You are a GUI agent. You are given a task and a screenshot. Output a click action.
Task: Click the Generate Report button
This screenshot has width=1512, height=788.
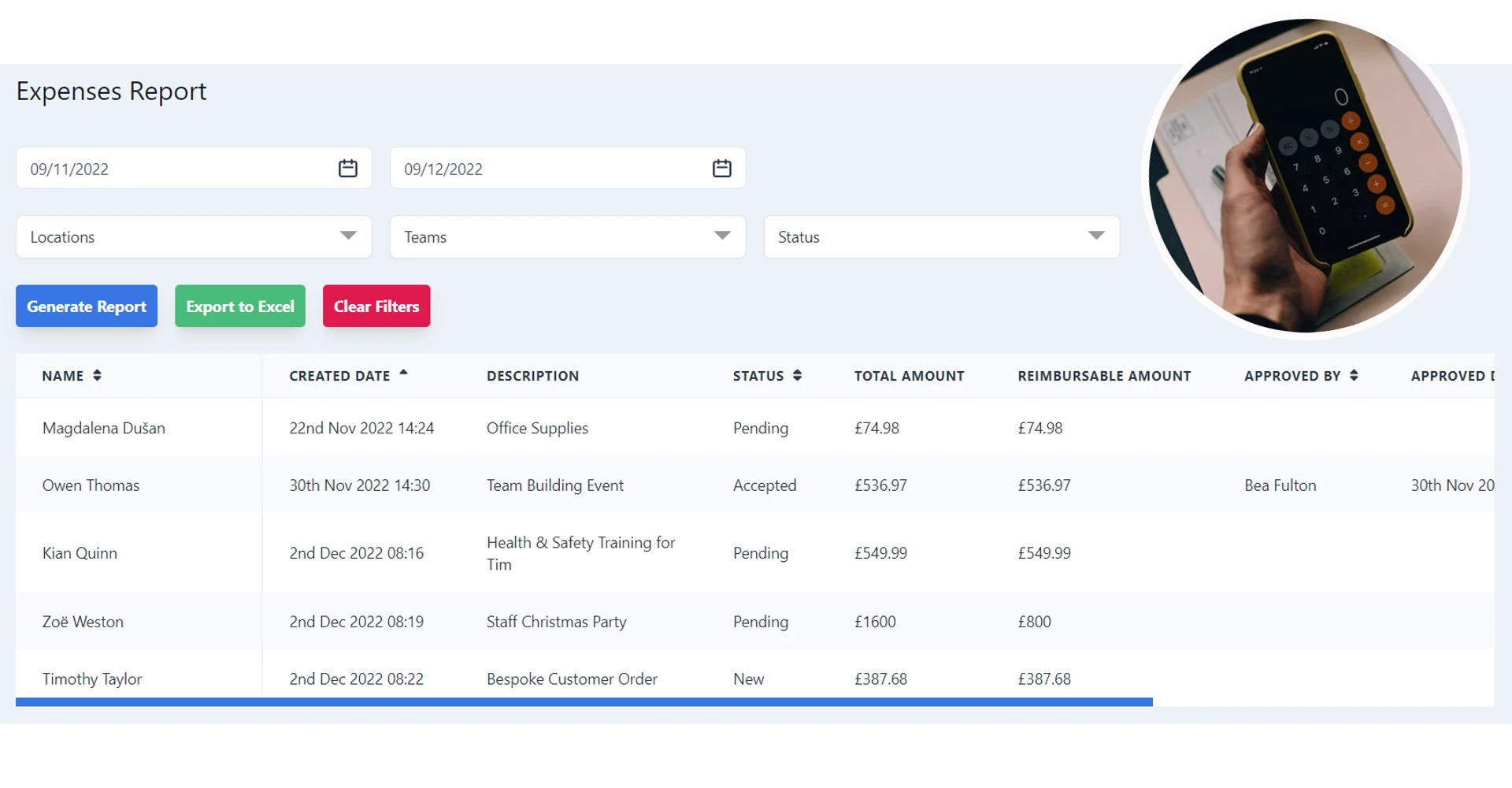point(86,306)
